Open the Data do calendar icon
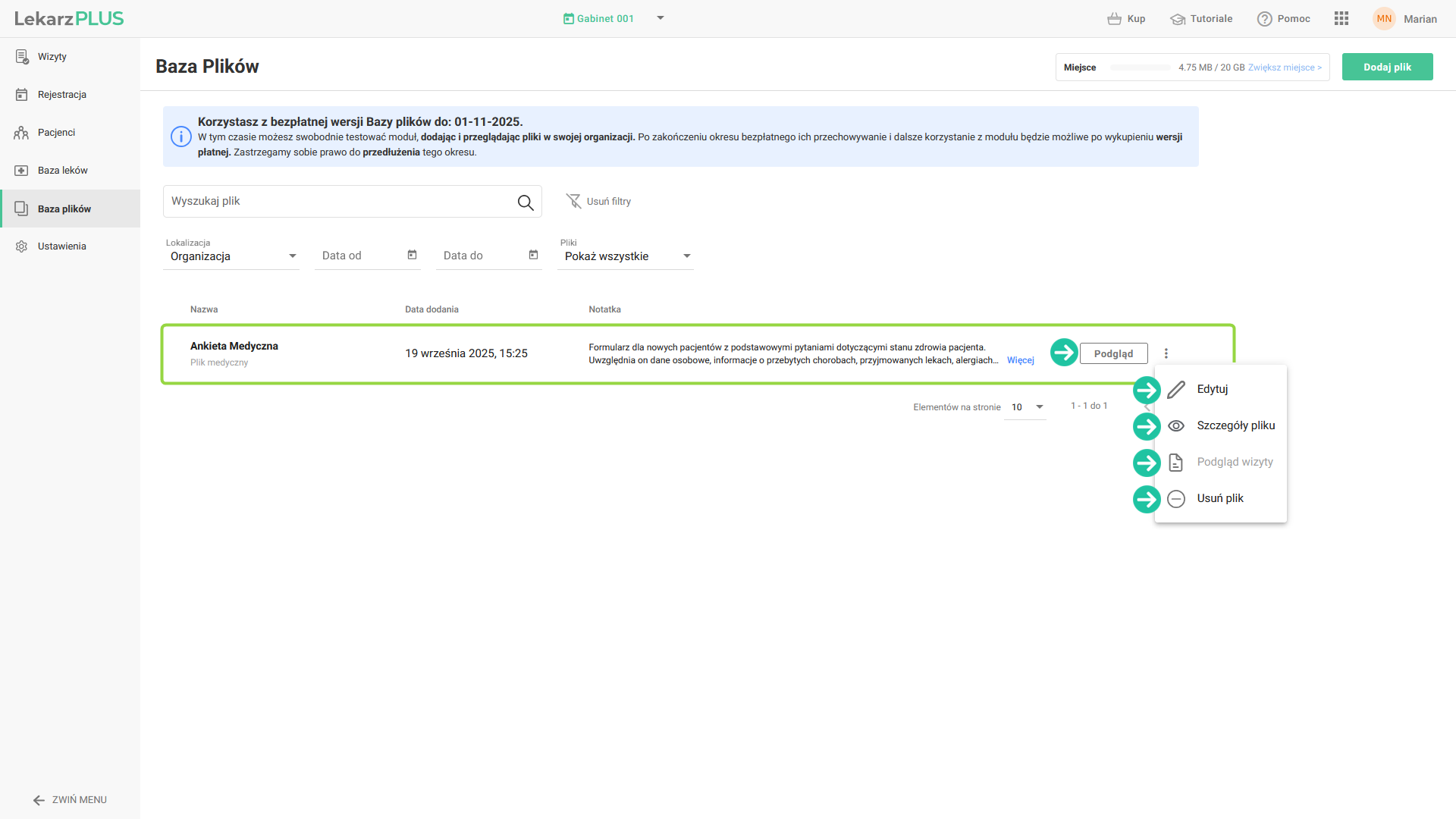 [533, 255]
